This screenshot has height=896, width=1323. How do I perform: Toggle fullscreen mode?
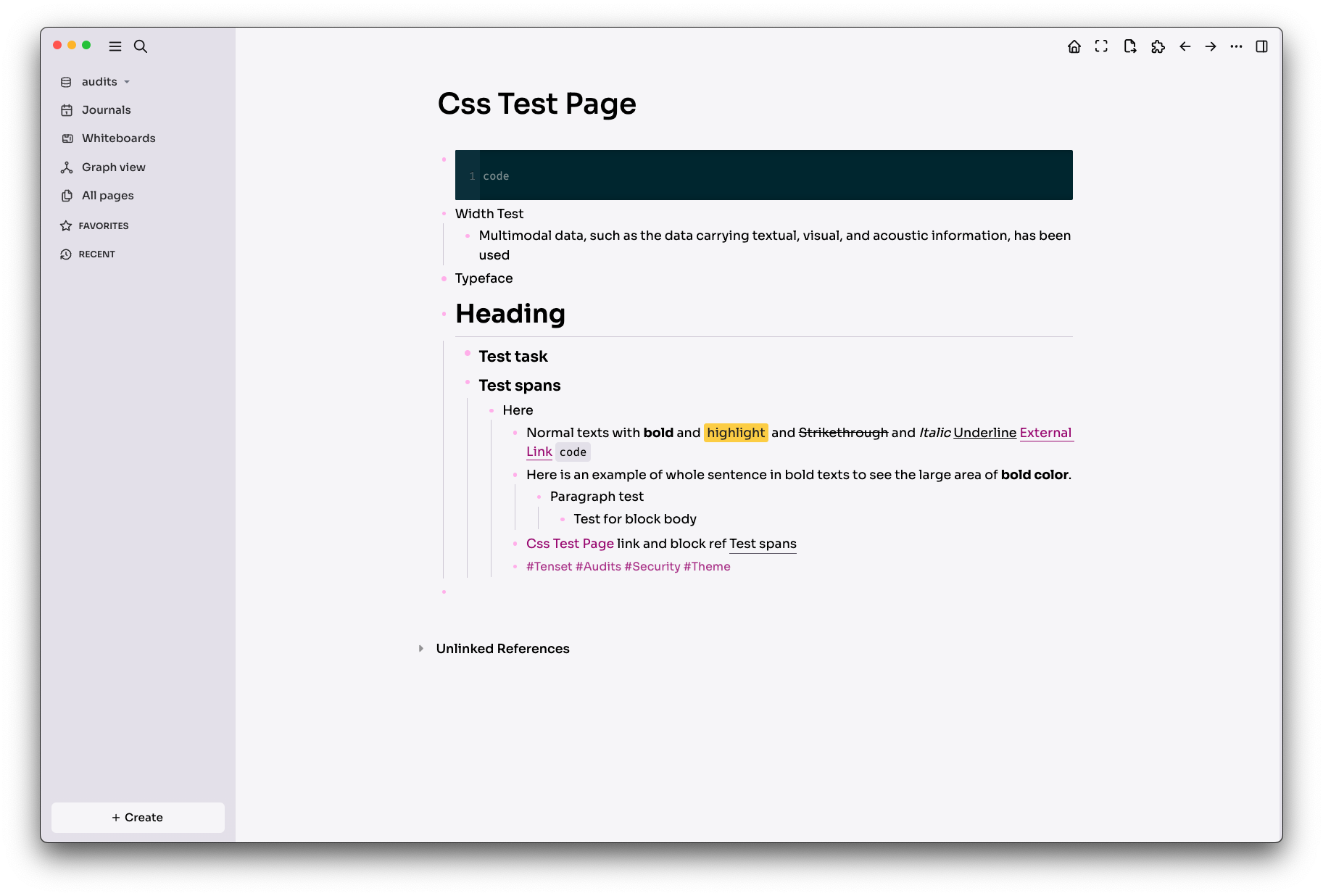(1102, 46)
